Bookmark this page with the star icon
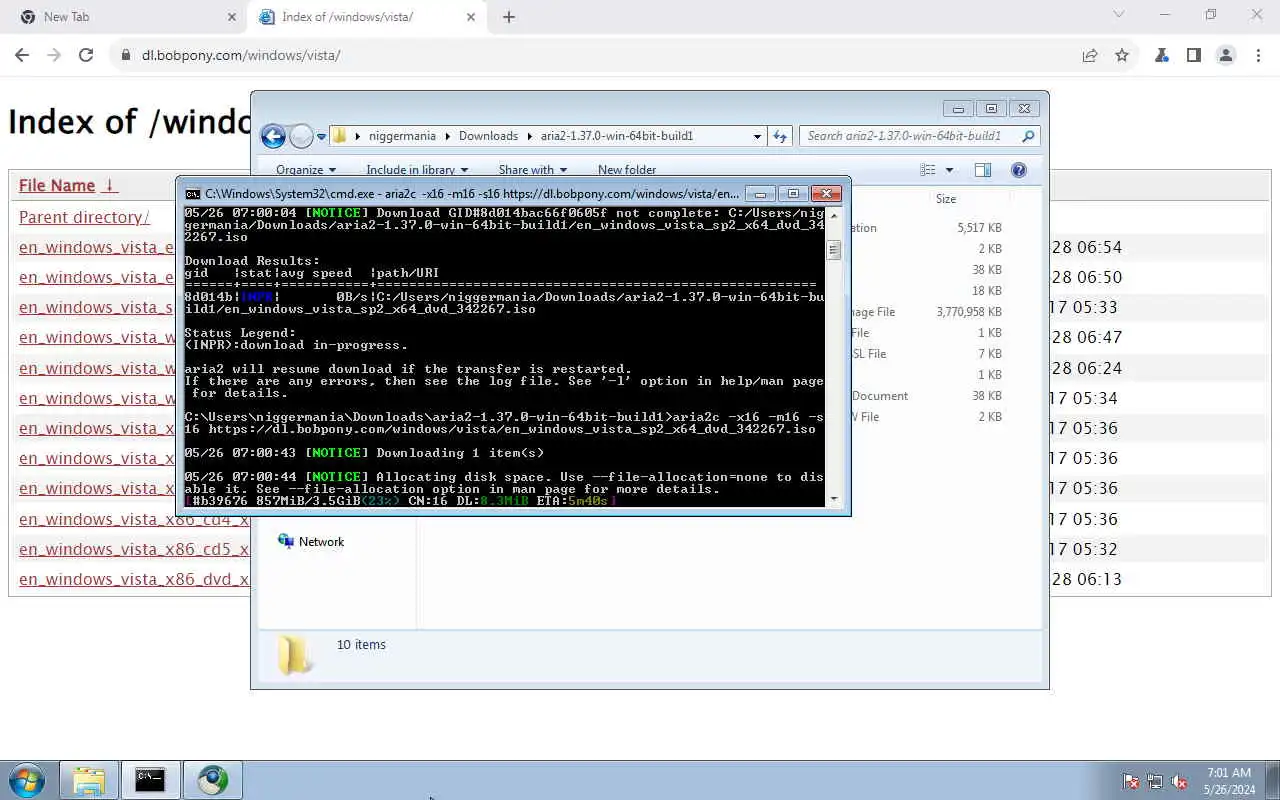 (1122, 55)
